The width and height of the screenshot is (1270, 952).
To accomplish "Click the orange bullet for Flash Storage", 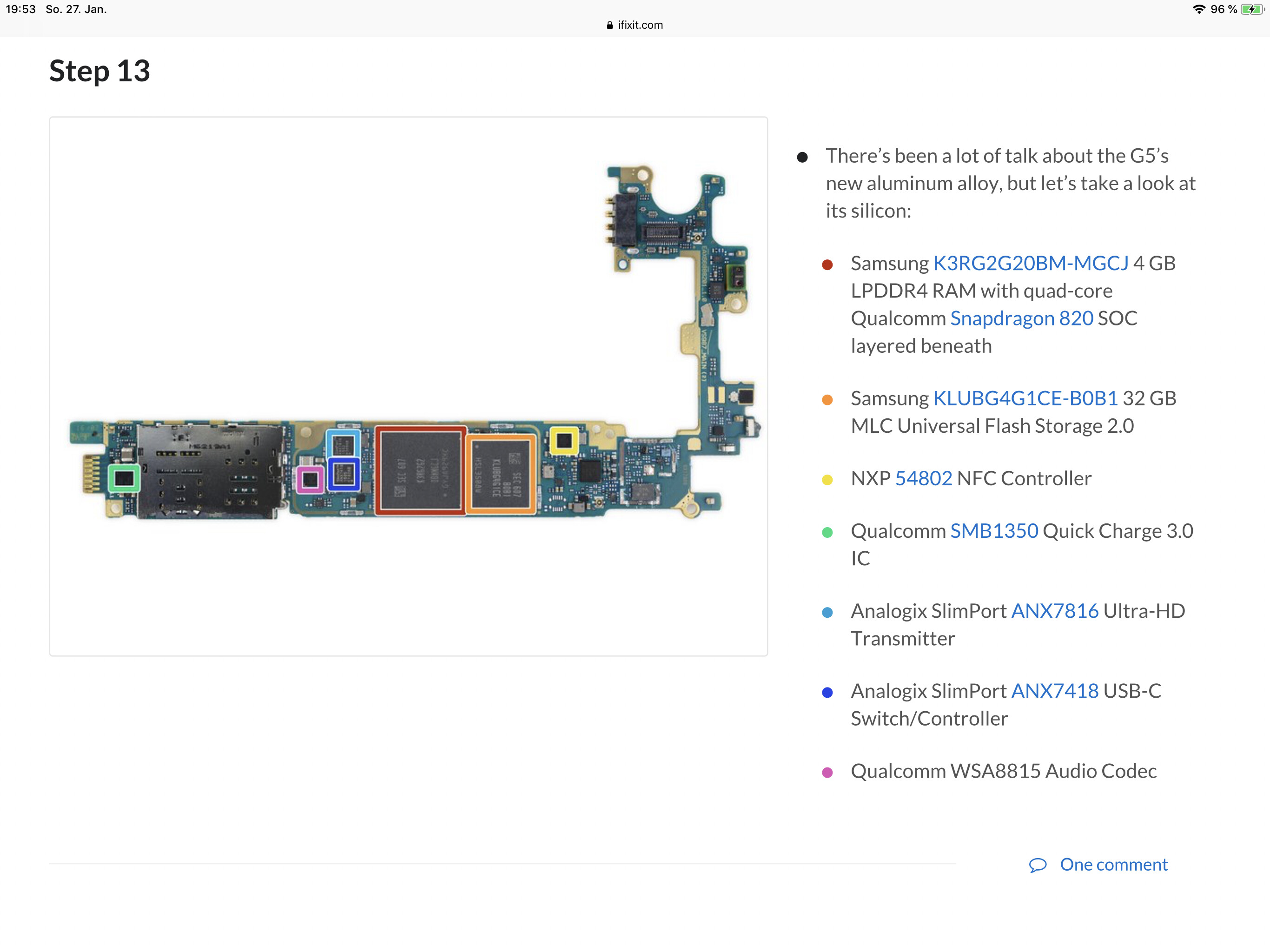I will click(827, 400).
